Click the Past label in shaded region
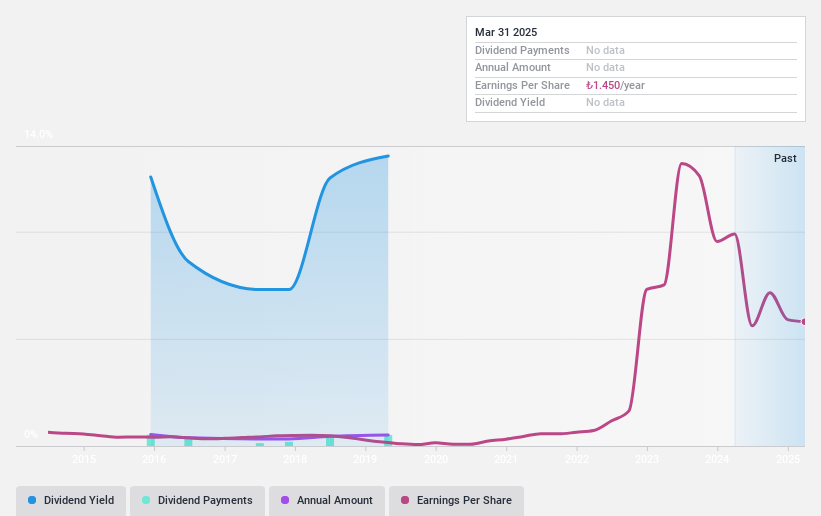The image size is (821, 516). pyautogui.click(x=785, y=158)
